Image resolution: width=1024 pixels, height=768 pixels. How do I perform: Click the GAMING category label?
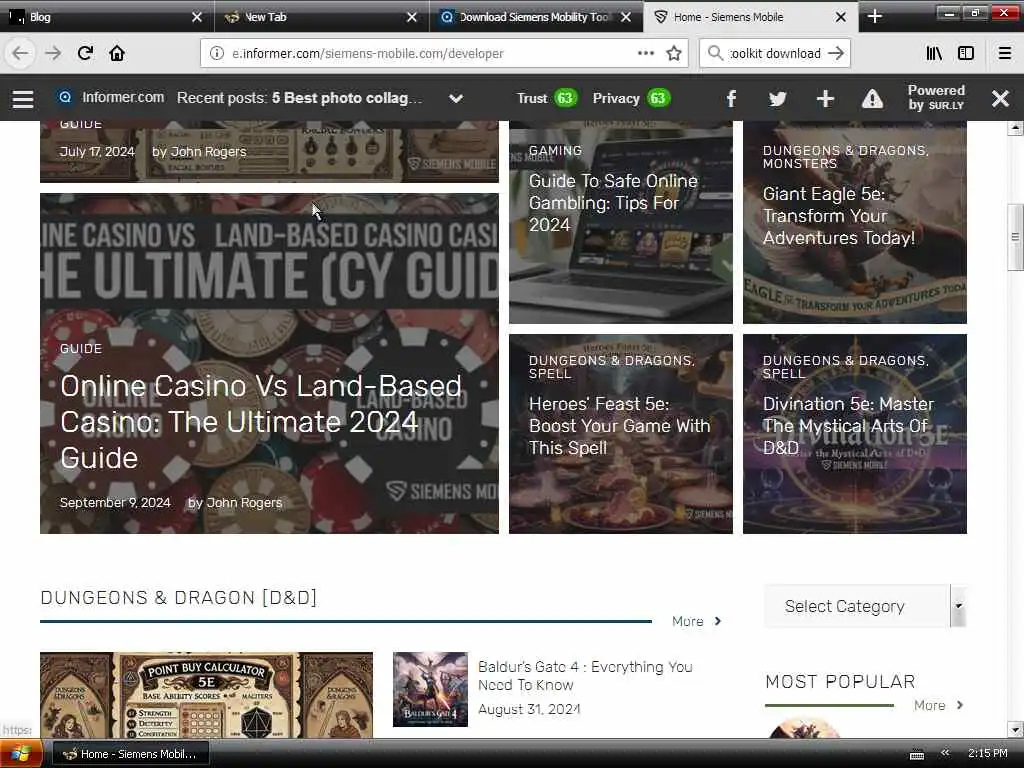pos(555,150)
